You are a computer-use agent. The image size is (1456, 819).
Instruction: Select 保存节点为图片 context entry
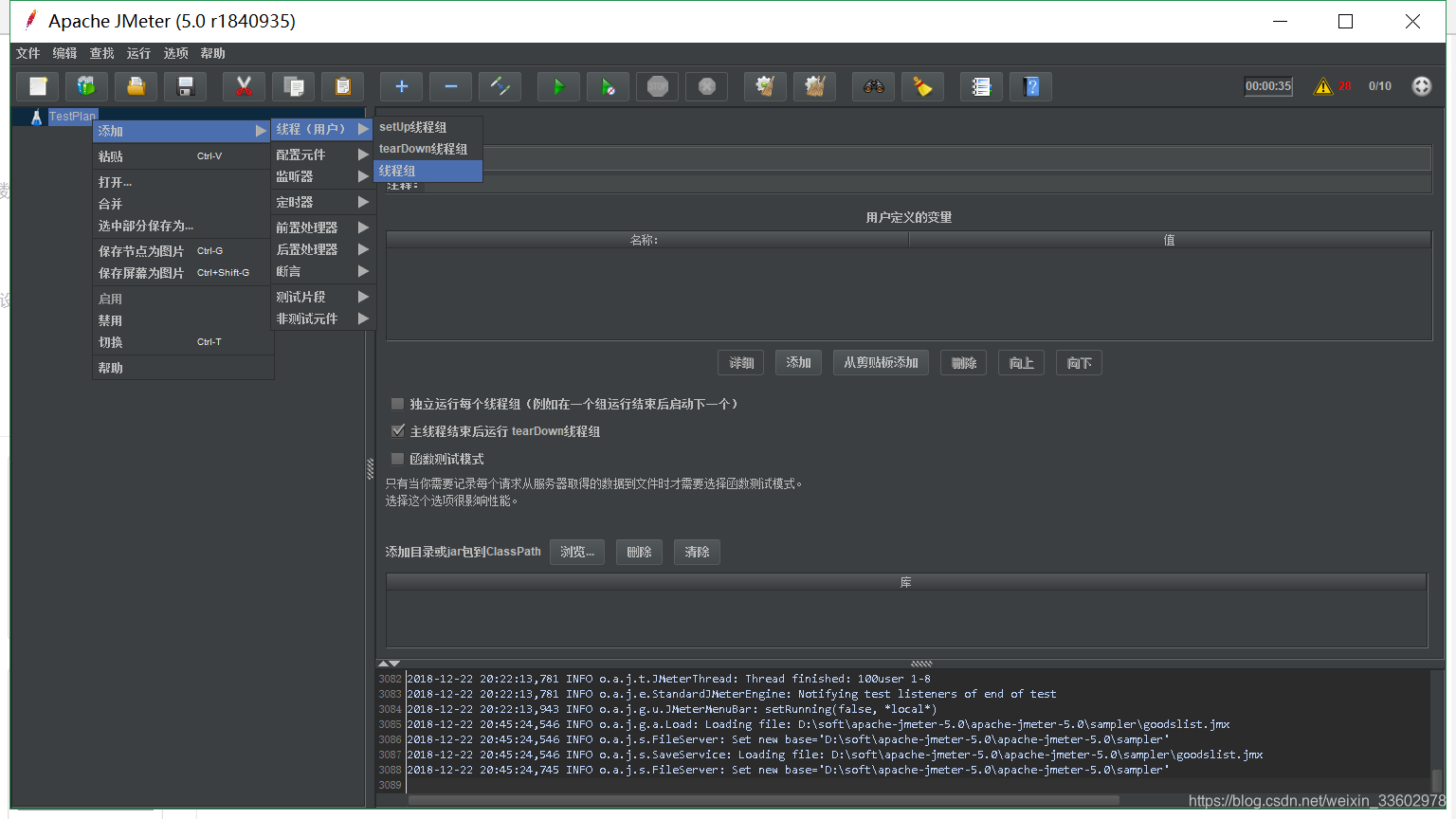(182, 251)
